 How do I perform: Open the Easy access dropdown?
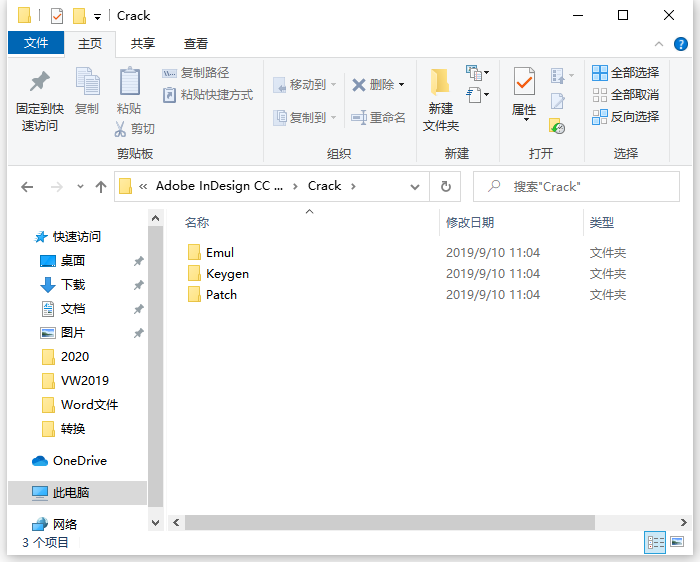[x=477, y=95]
